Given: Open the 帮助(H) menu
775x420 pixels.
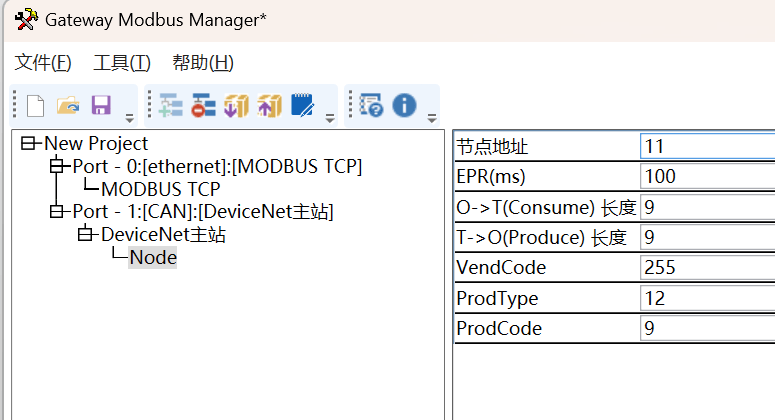Looking at the screenshot, I should click(203, 63).
